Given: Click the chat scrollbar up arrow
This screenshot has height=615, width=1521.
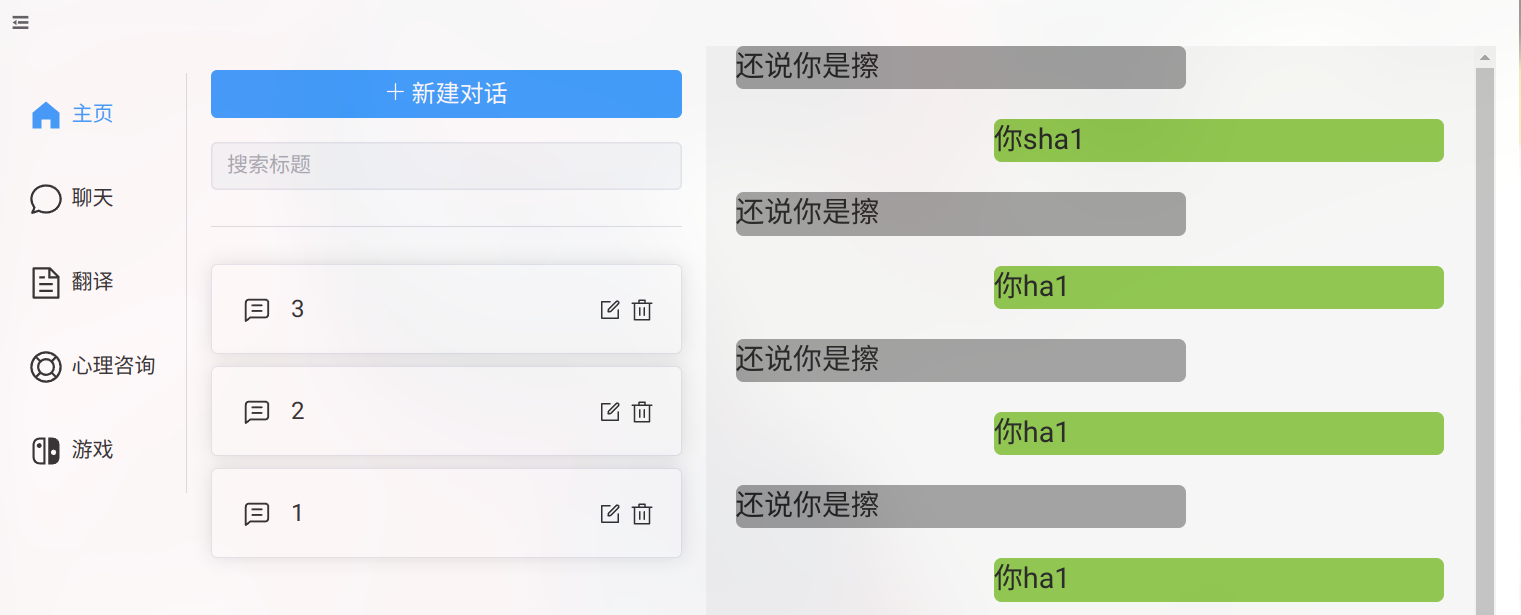Looking at the screenshot, I should click(x=1485, y=57).
